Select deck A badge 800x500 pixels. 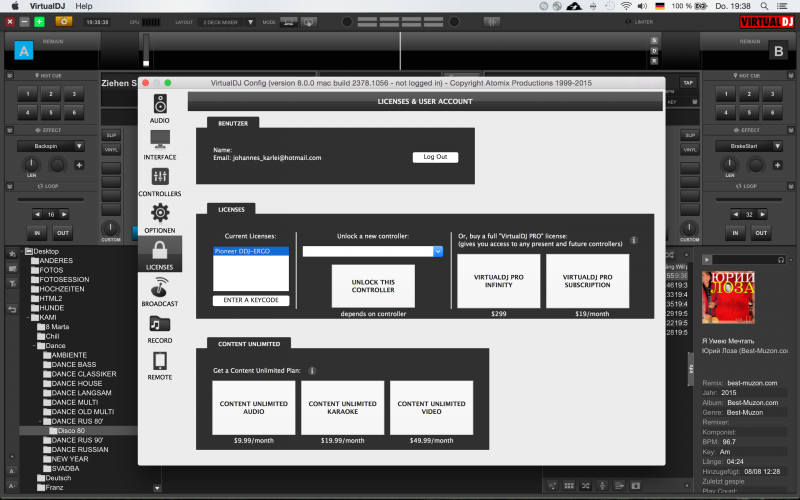pos(24,51)
